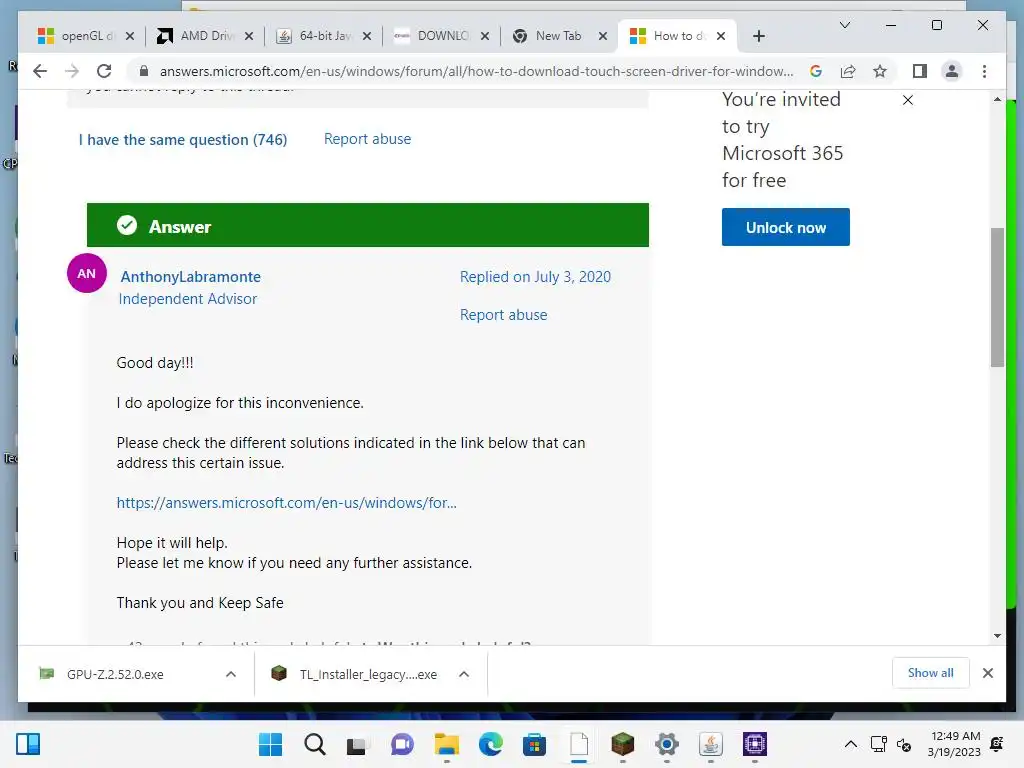The image size is (1024, 768).
Task: Open the Chat app on taskbar
Action: tap(402, 744)
